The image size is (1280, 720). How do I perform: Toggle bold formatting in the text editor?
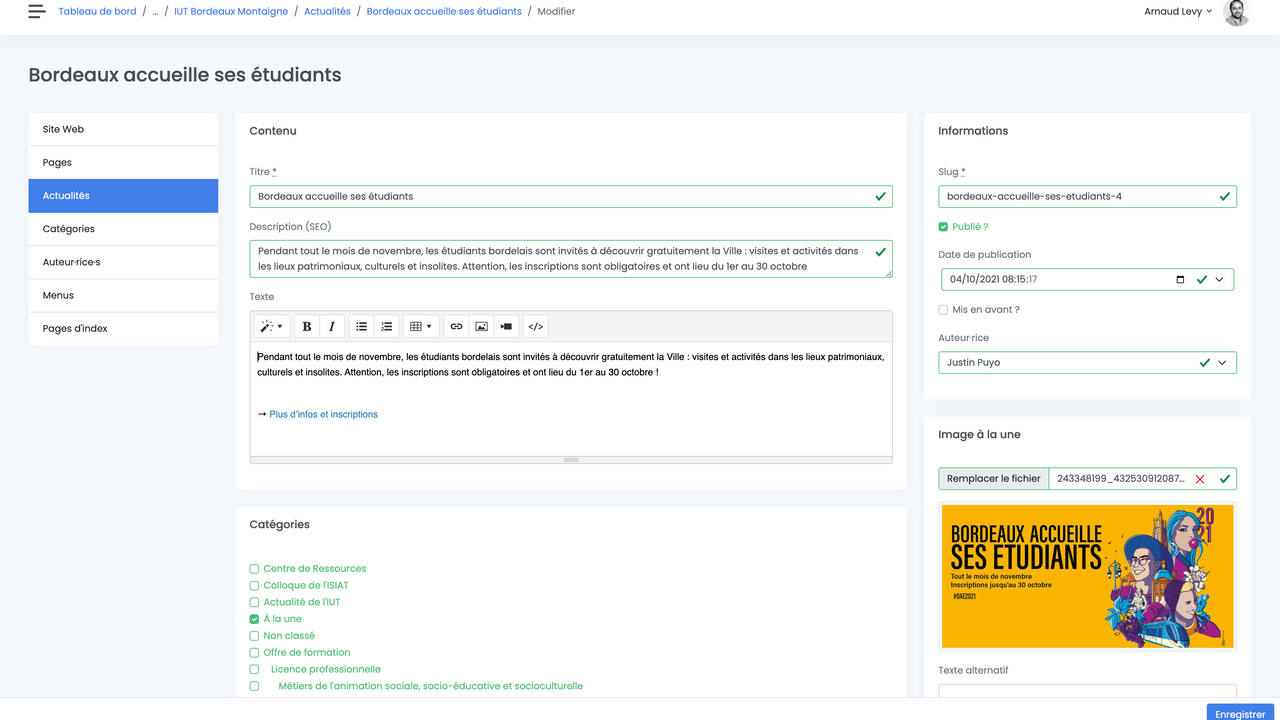(x=306, y=325)
